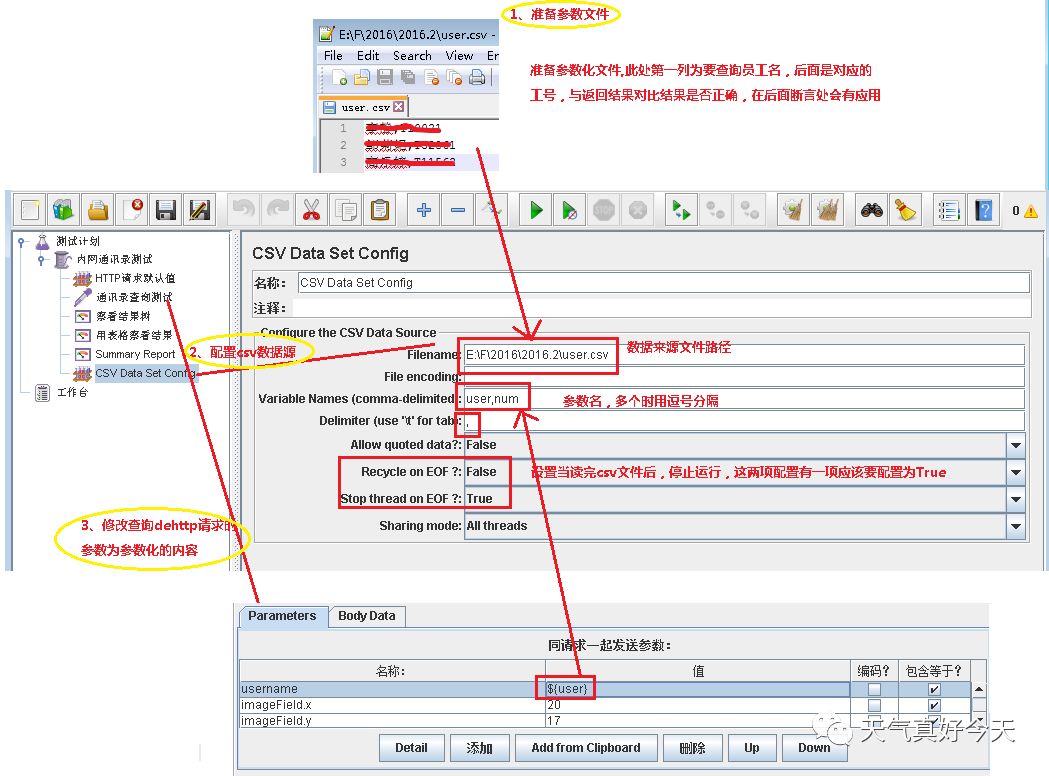Viewport: 1049px width, 776px height.
Task: Click the Add from Clipboard button
Action: tap(586, 748)
